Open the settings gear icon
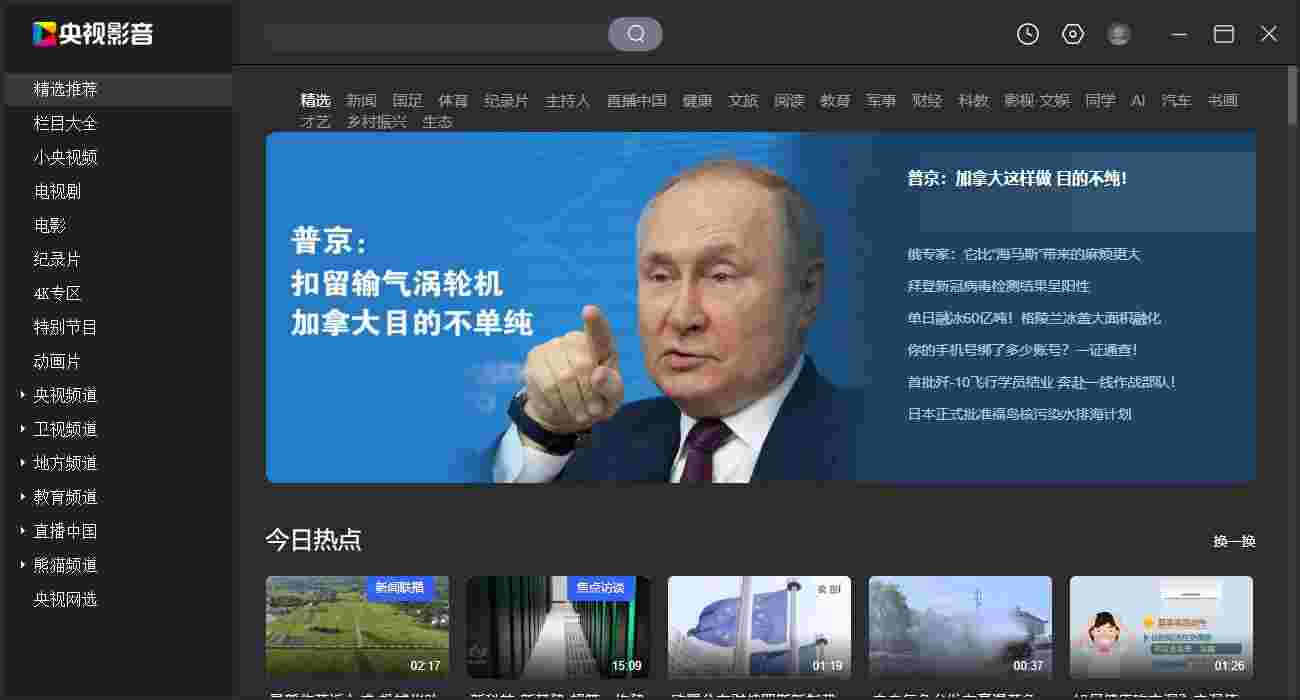This screenshot has width=1300, height=700. pos(1072,33)
